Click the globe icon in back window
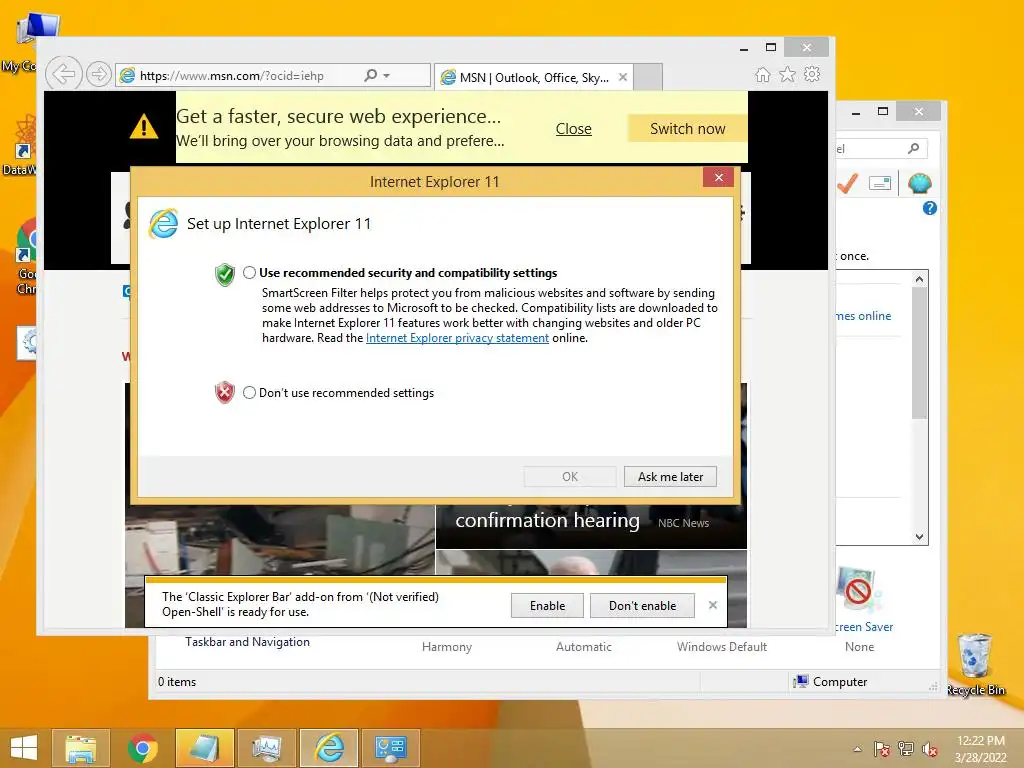Image resolution: width=1024 pixels, height=768 pixels. [919, 184]
